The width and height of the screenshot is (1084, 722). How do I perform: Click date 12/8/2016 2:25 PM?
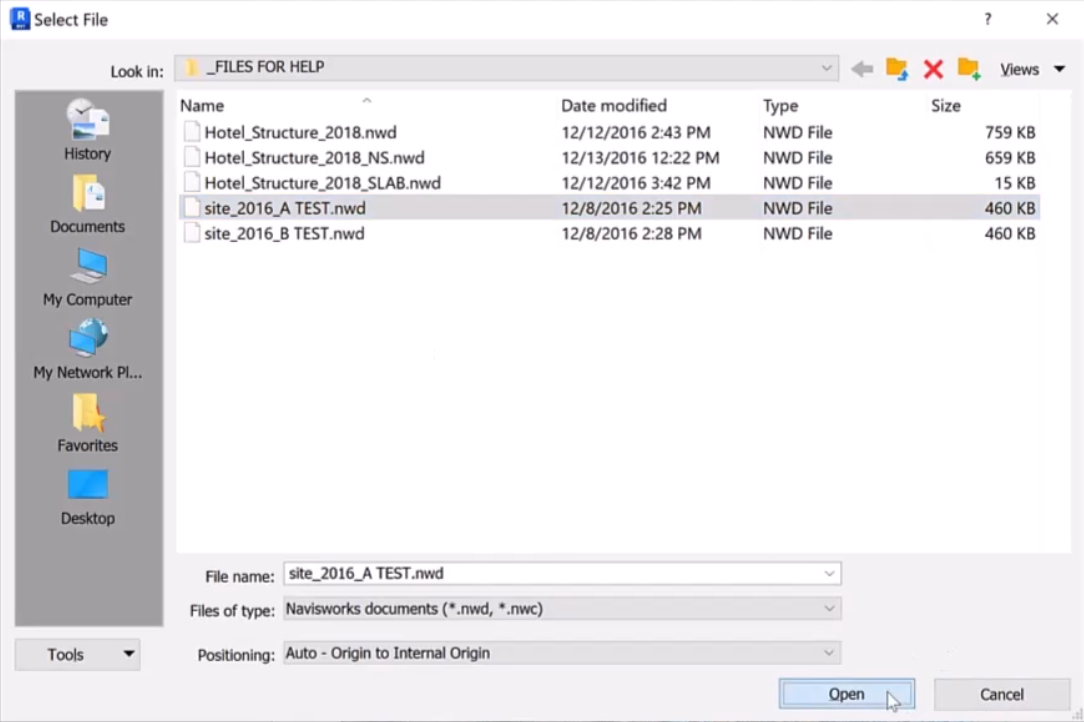click(x=631, y=208)
